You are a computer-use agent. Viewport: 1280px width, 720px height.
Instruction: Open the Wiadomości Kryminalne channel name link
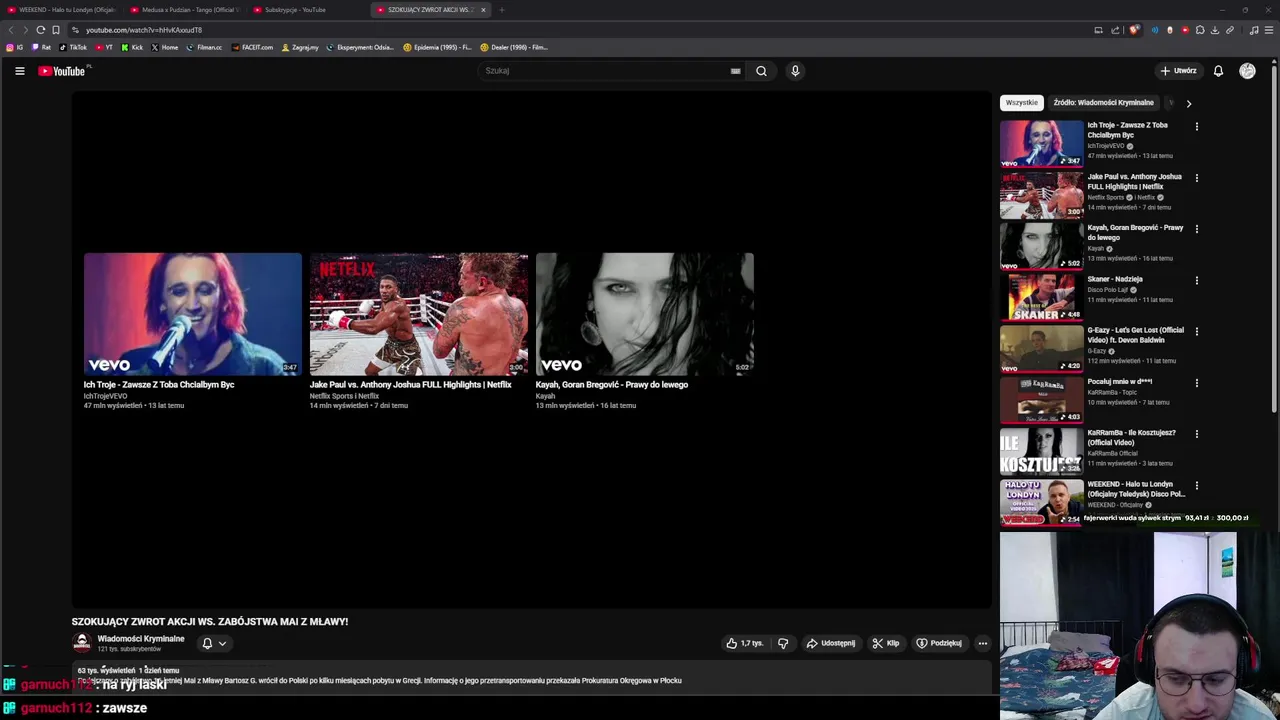tap(141, 639)
